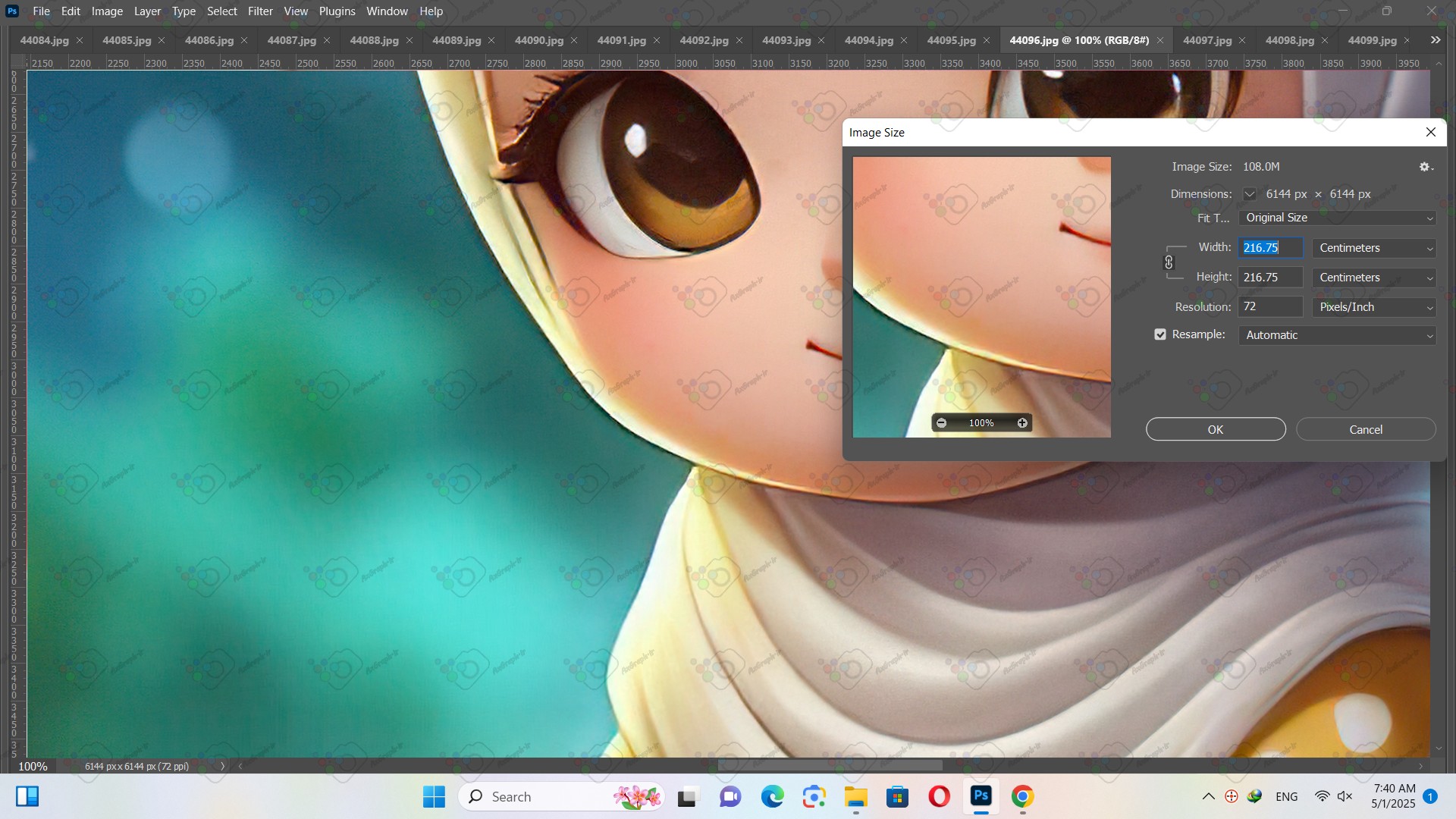
Task: Open the Select menu
Action: coord(222,11)
